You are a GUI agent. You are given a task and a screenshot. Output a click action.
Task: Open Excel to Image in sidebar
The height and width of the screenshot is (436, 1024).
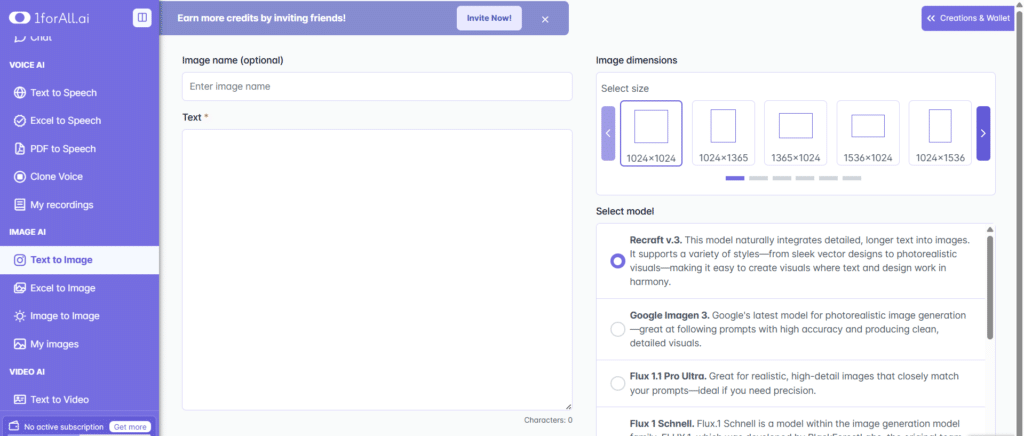[62, 288]
